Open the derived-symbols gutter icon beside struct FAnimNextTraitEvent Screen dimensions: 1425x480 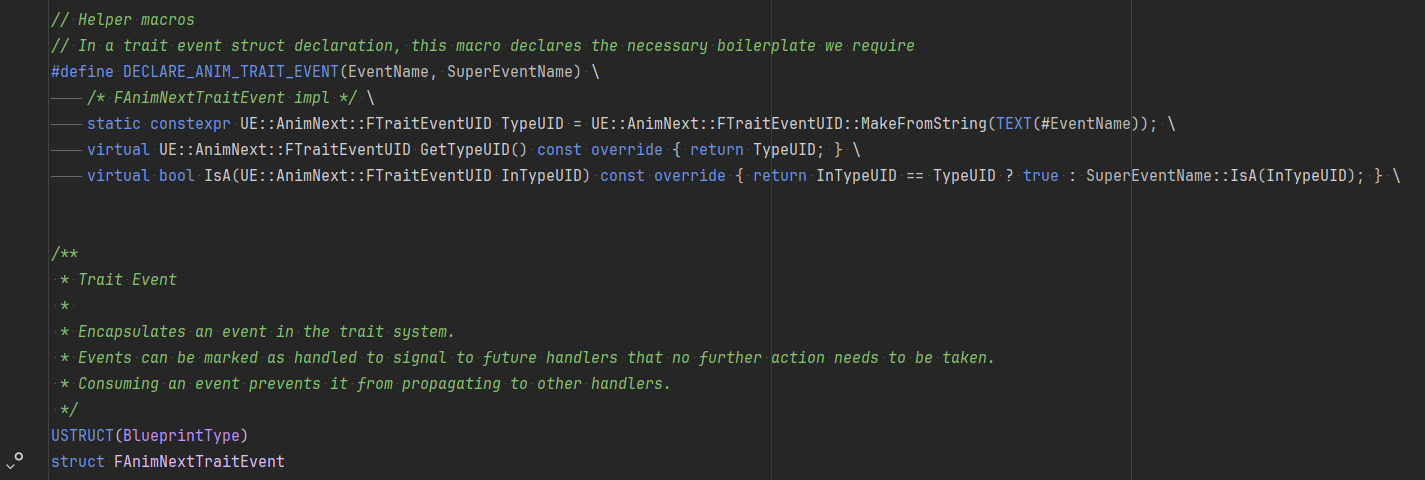pos(14,460)
